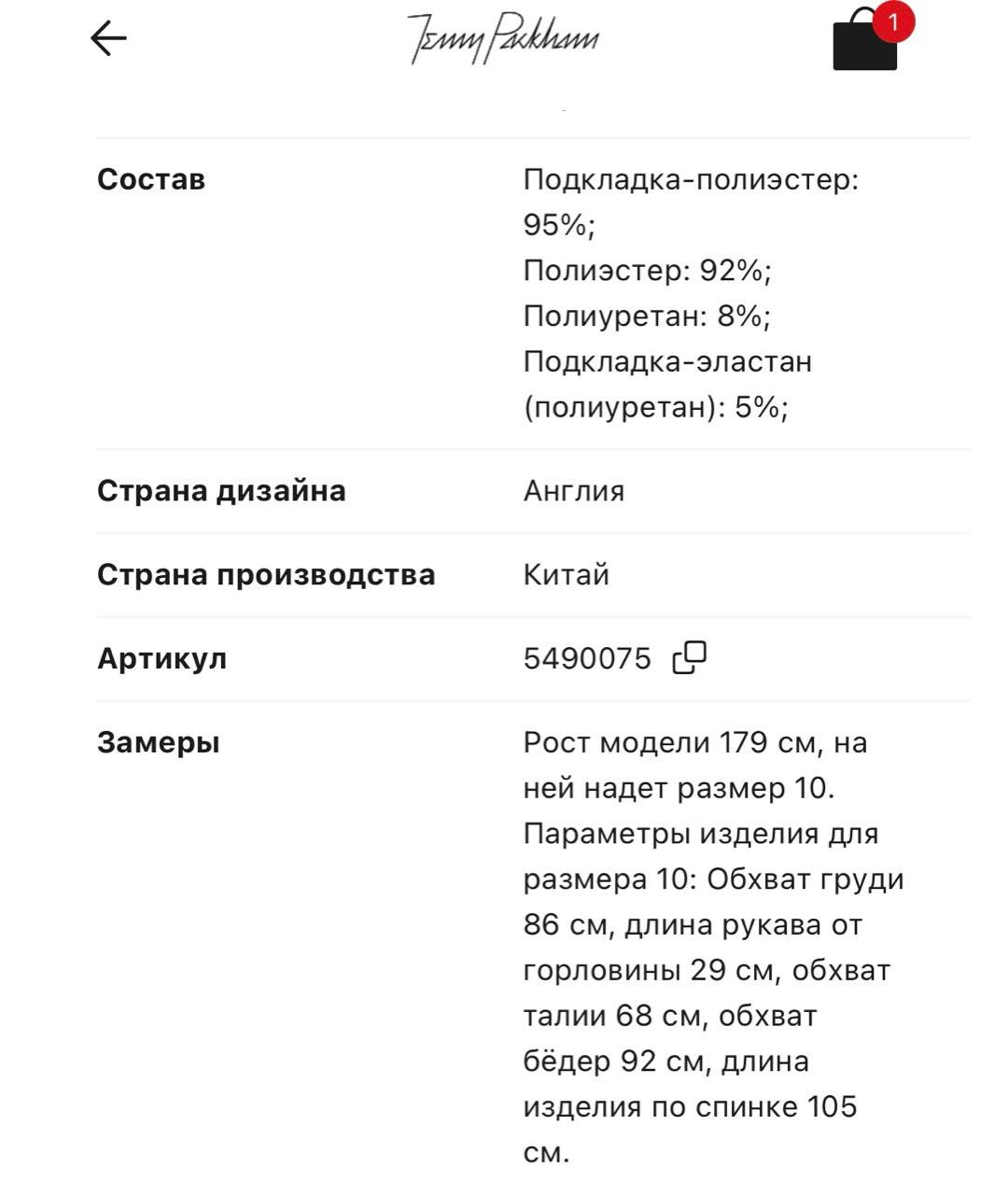Tap the Артикул label

pos(162,658)
